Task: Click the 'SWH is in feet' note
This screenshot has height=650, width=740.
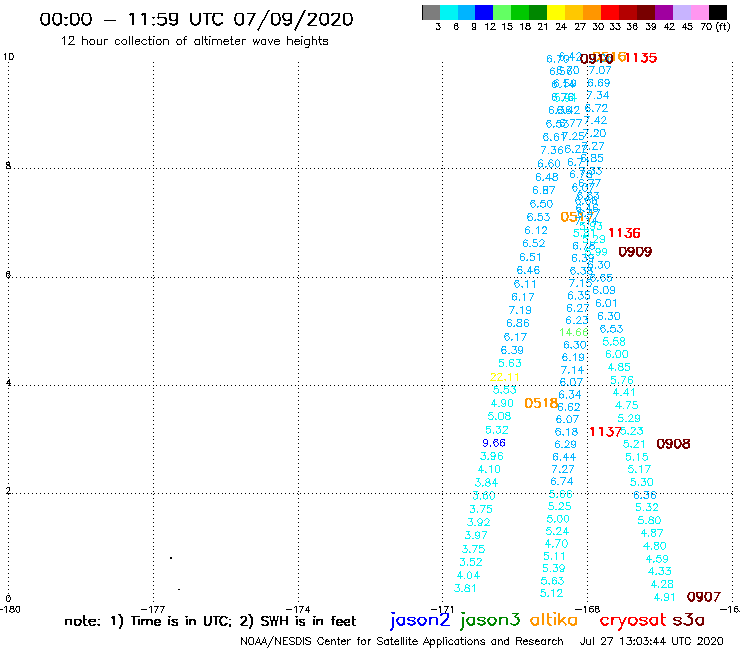Action: (308, 621)
